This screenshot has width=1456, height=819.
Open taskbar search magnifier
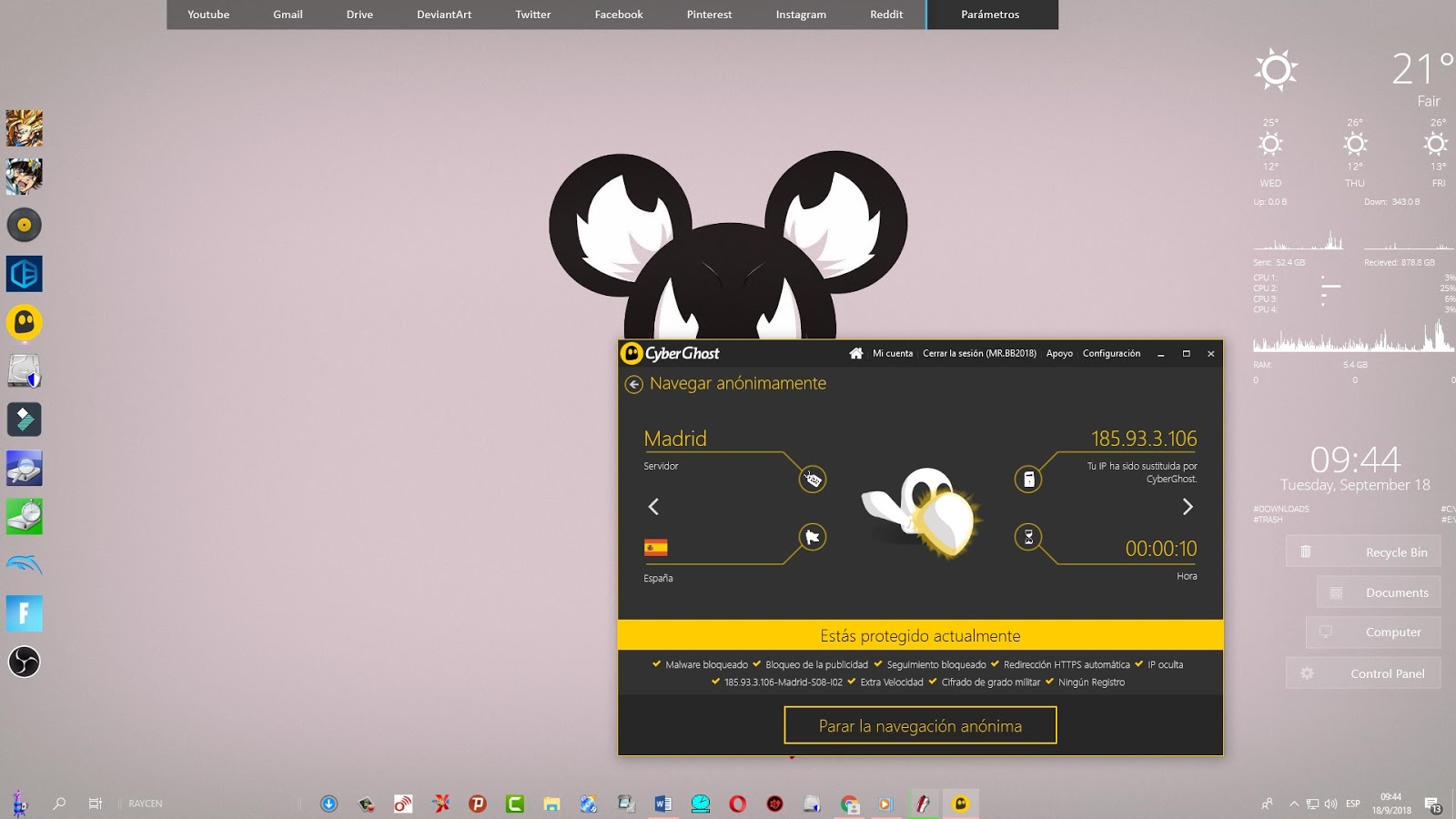click(59, 804)
